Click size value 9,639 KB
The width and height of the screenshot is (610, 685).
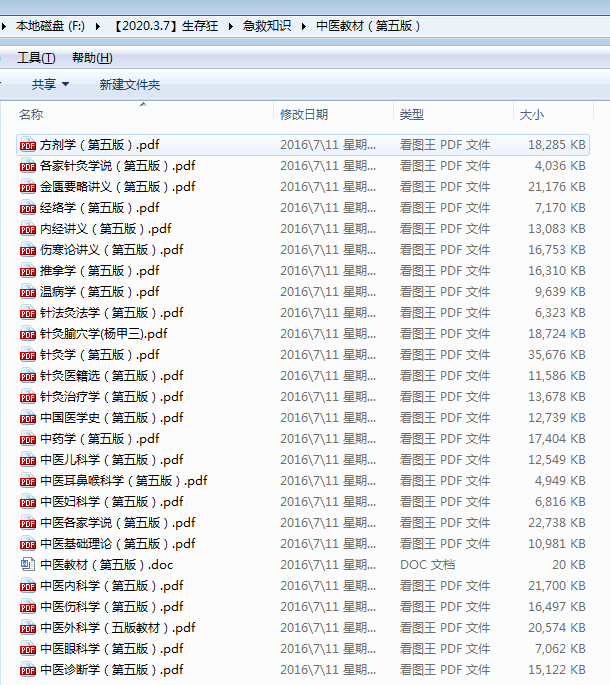[560, 291]
